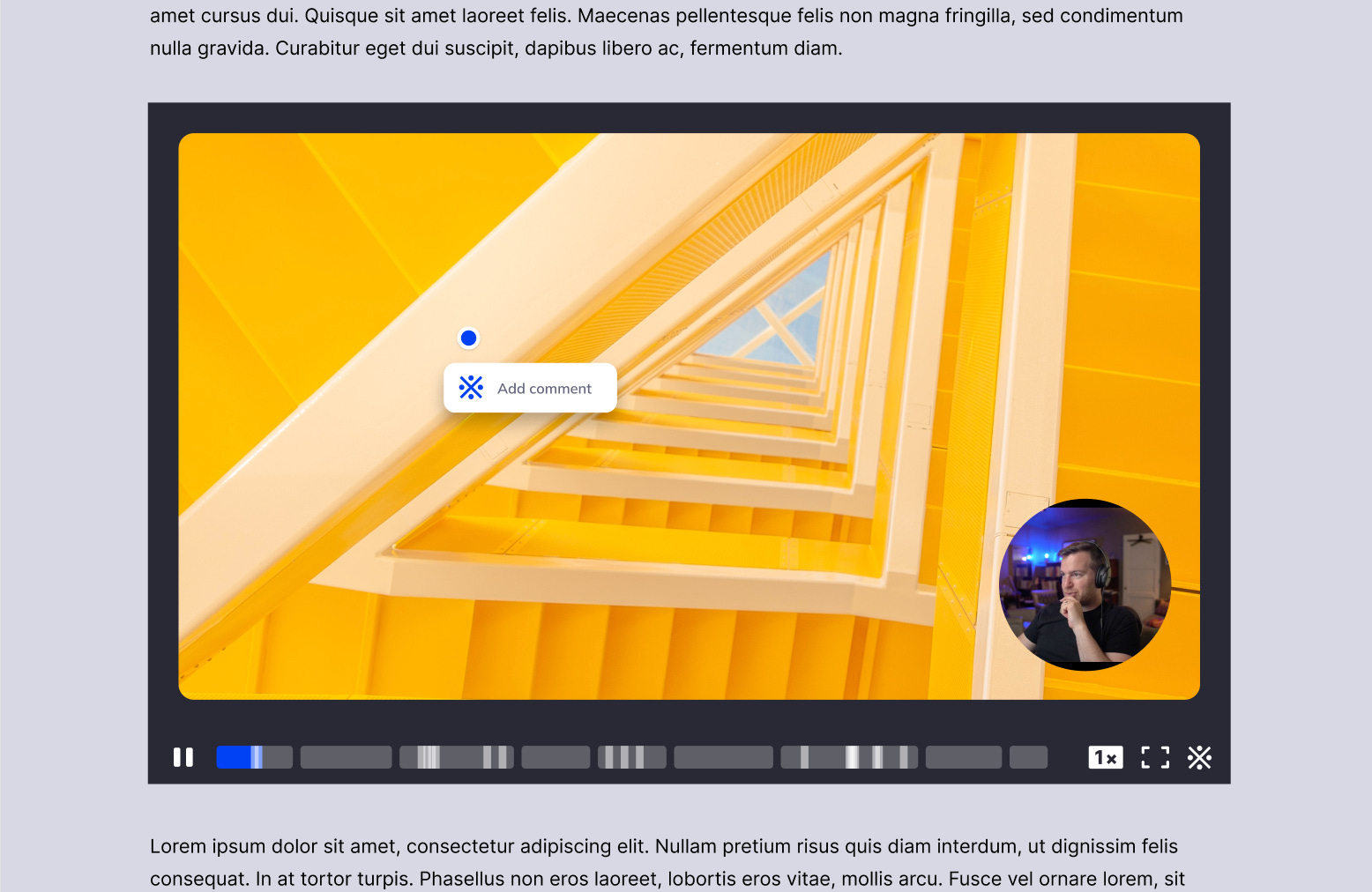This screenshot has height=892, width=1372.
Task: Jump to the fourth timeline segment
Action: coord(556,757)
